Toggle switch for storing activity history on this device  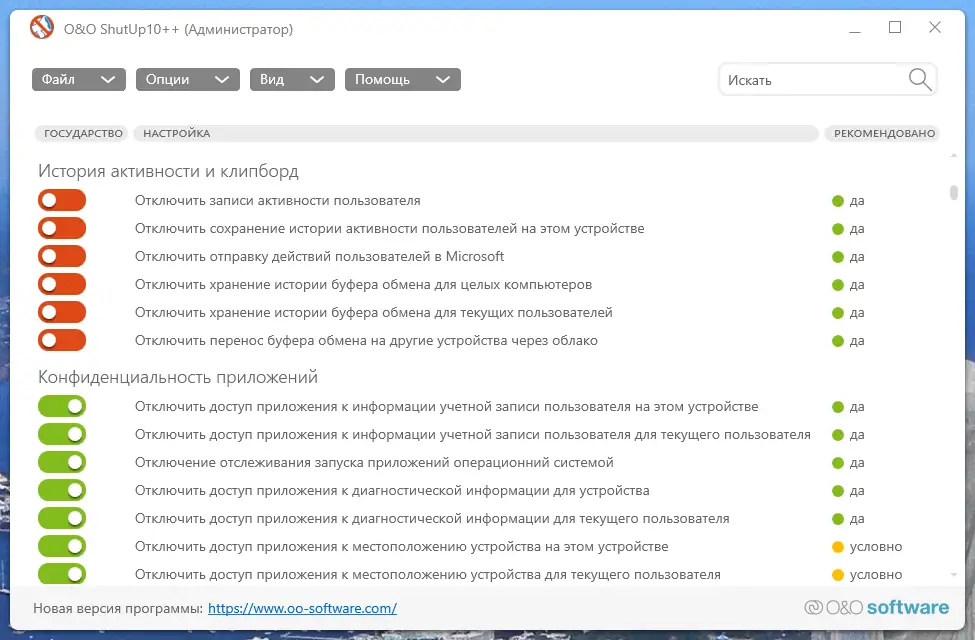tap(62, 228)
